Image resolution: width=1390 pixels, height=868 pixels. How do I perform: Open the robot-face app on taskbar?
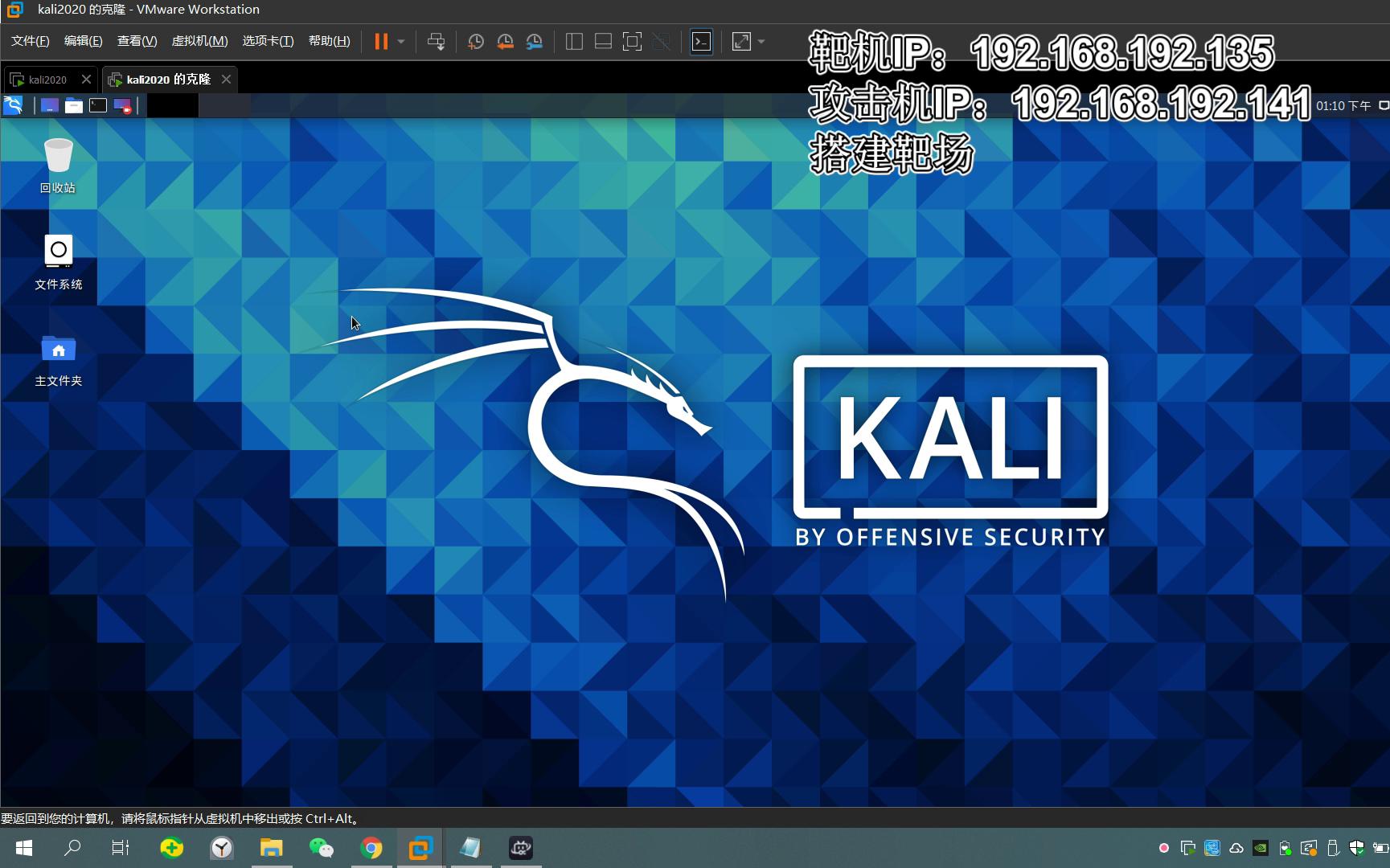click(x=521, y=848)
